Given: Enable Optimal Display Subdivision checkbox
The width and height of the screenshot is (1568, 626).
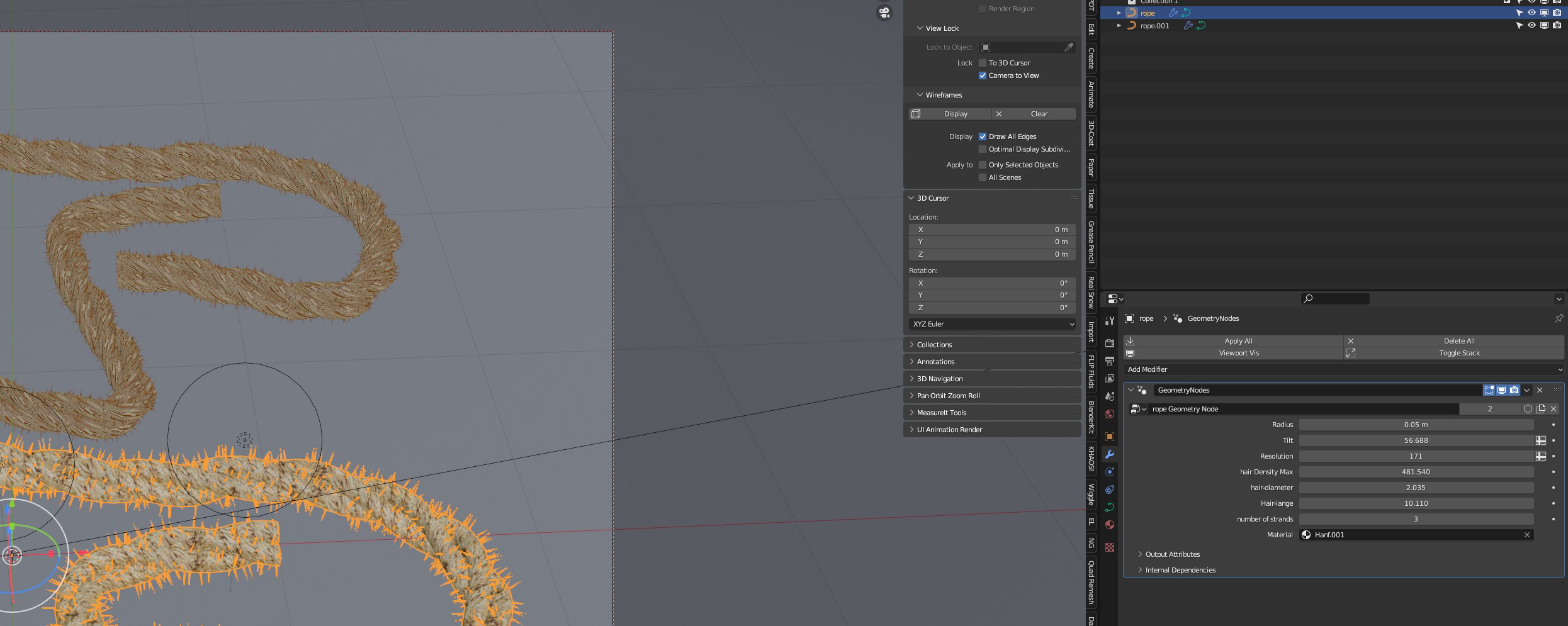Looking at the screenshot, I should pos(983,149).
